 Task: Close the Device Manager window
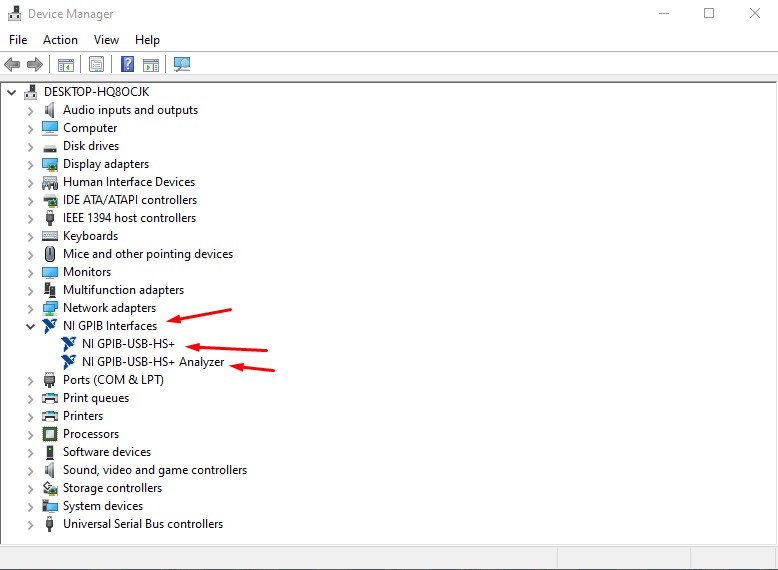click(x=755, y=13)
